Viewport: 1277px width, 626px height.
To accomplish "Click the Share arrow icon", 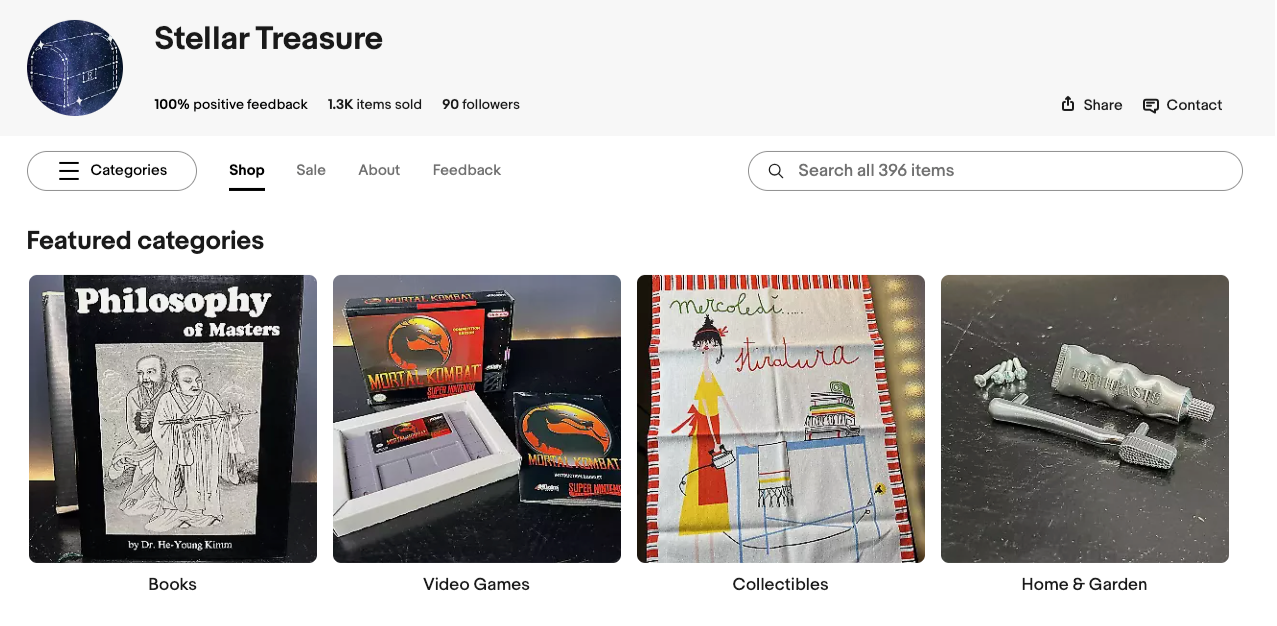I will coord(1068,104).
